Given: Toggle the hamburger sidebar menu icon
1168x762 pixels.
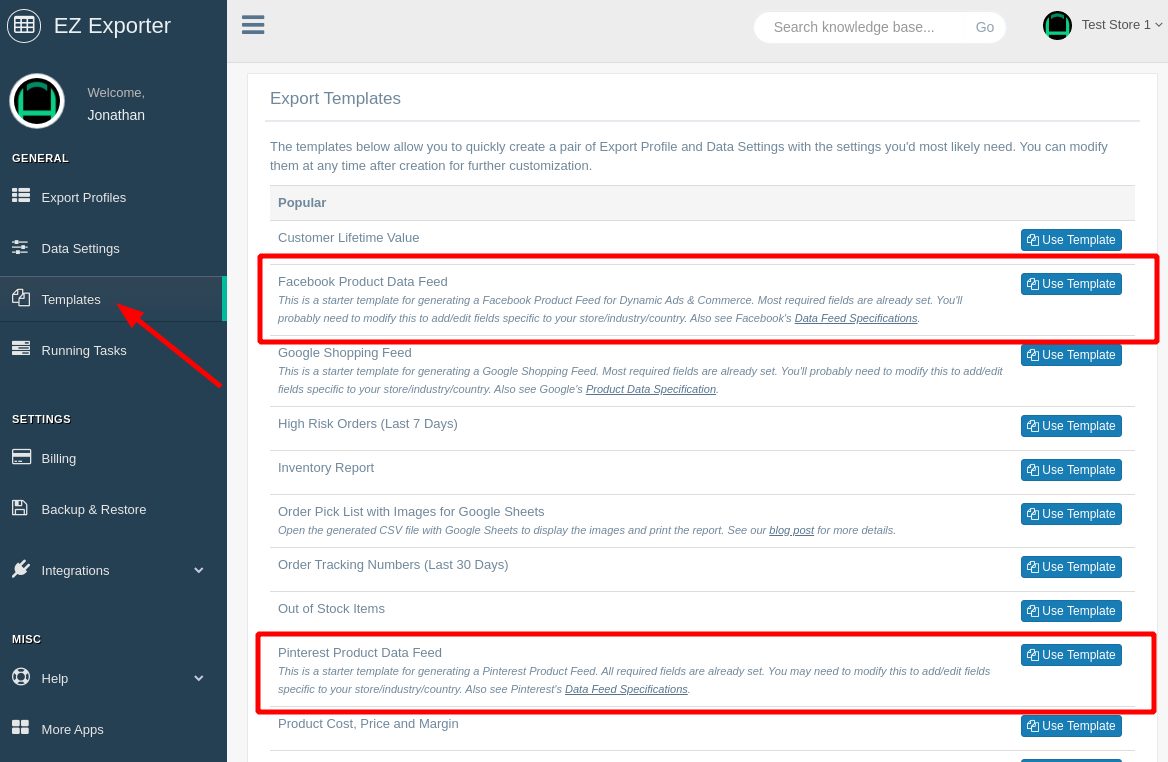Looking at the screenshot, I should [x=253, y=25].
